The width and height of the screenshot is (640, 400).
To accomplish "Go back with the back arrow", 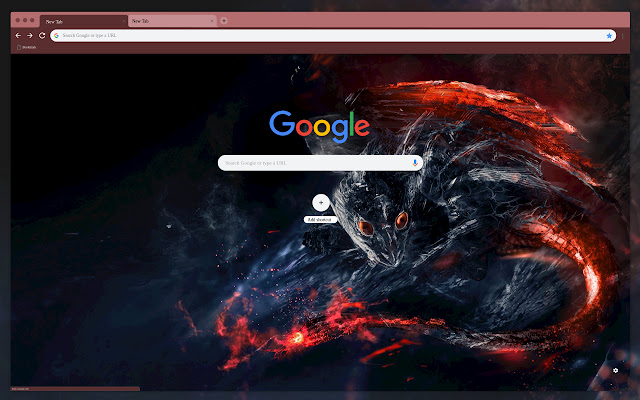I will (x=18, y=36).
